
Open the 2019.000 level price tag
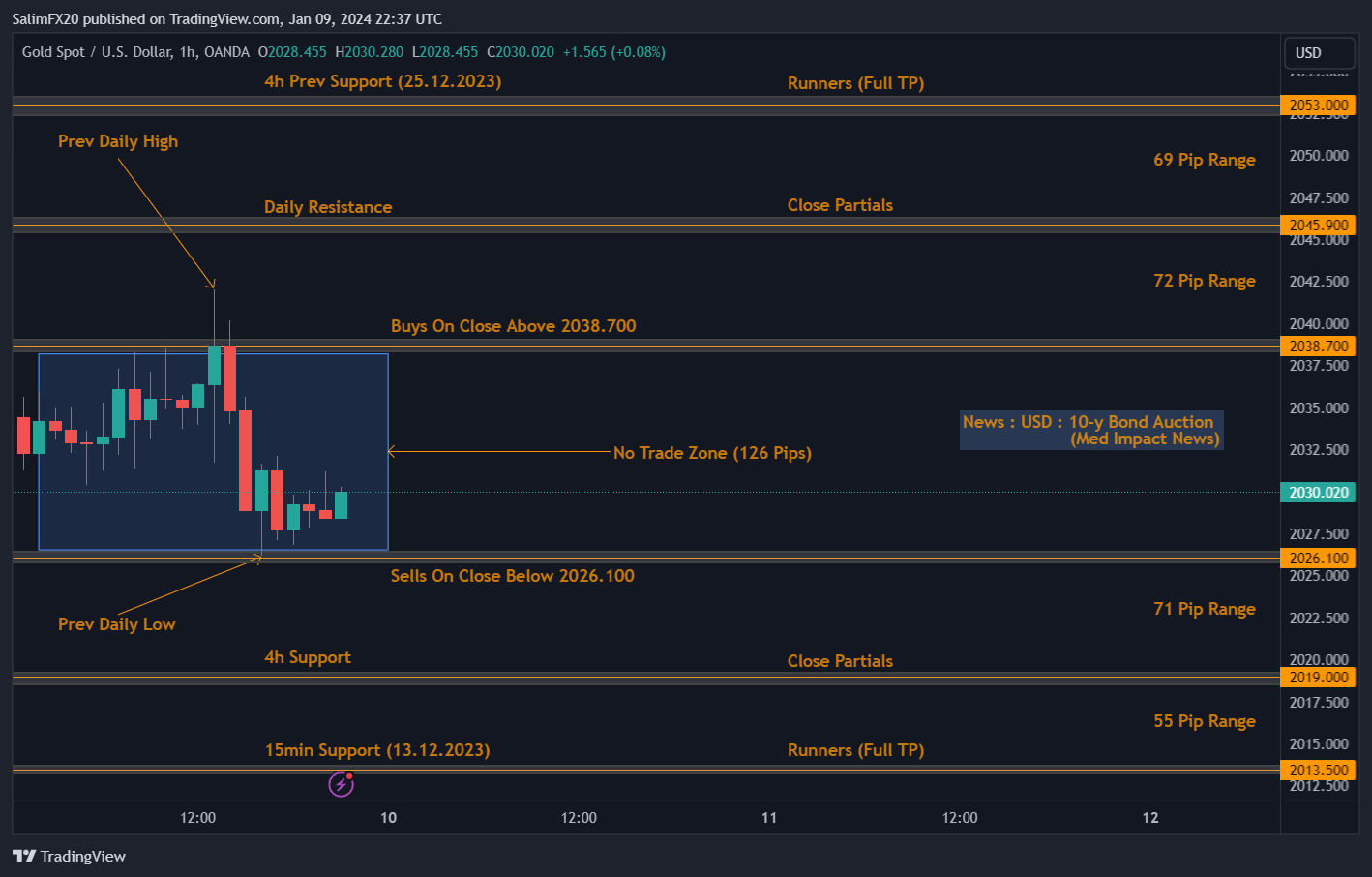(x=1319, y=677)
